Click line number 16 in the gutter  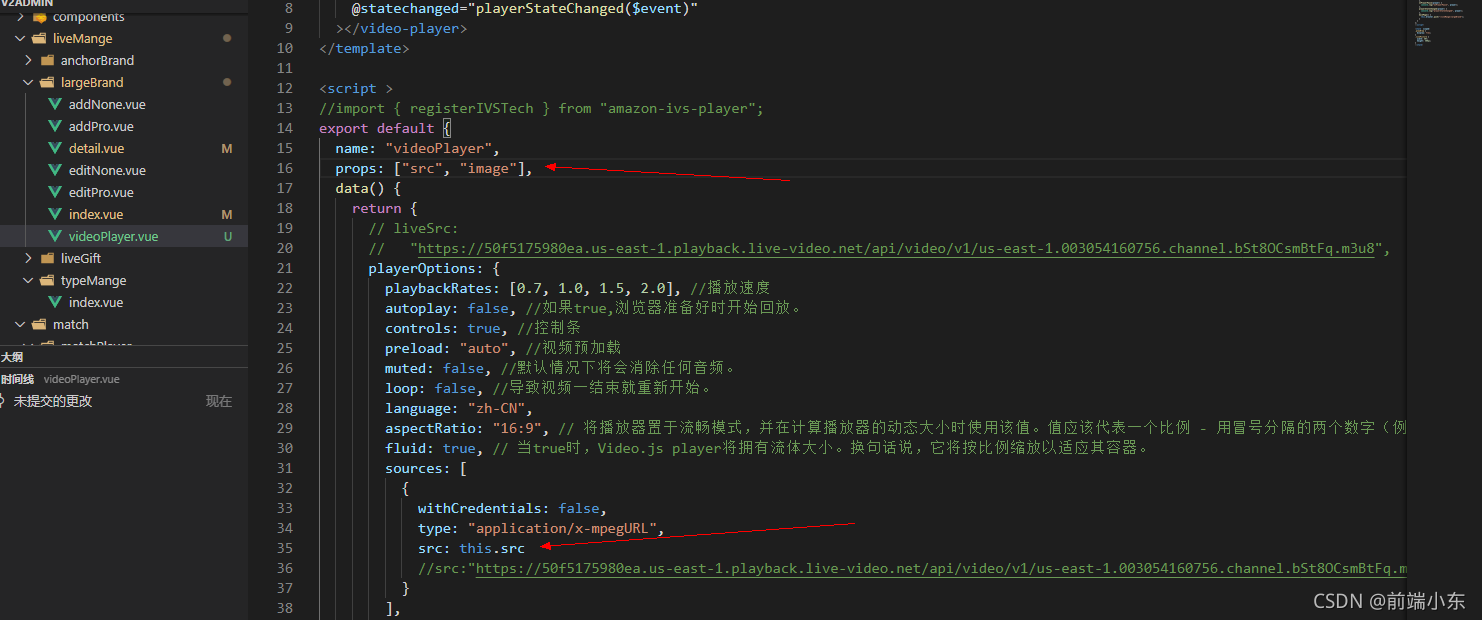point(283,168)
